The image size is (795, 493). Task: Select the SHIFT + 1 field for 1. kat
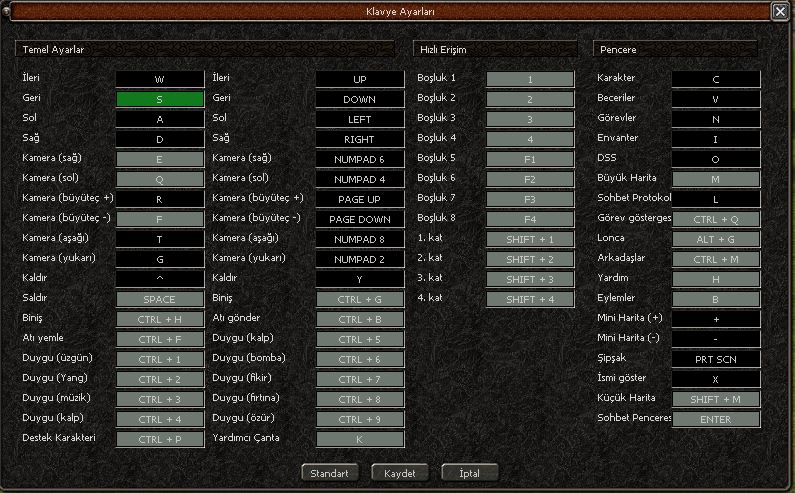[530, 239]
